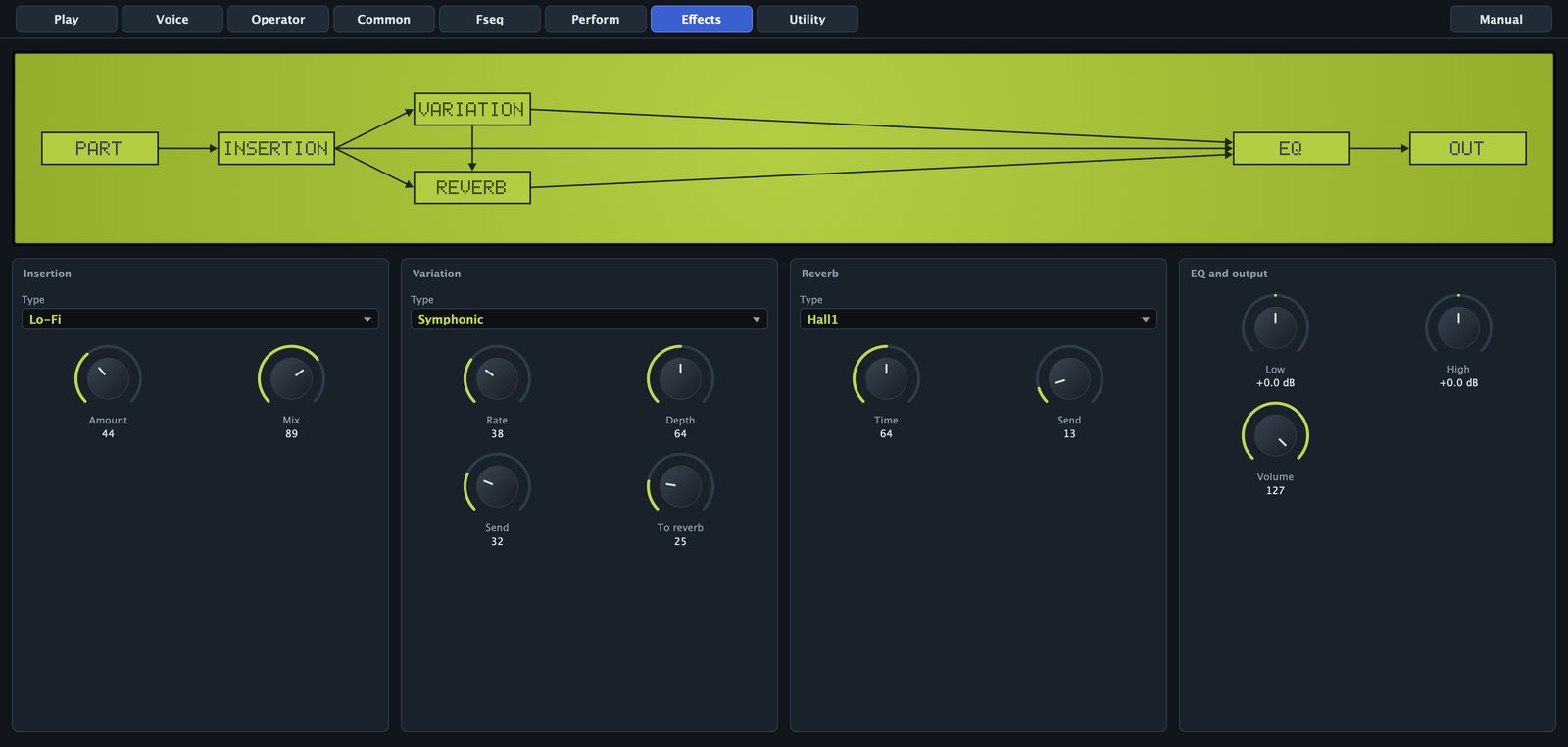Click the Rate value 38

(497, 434)
